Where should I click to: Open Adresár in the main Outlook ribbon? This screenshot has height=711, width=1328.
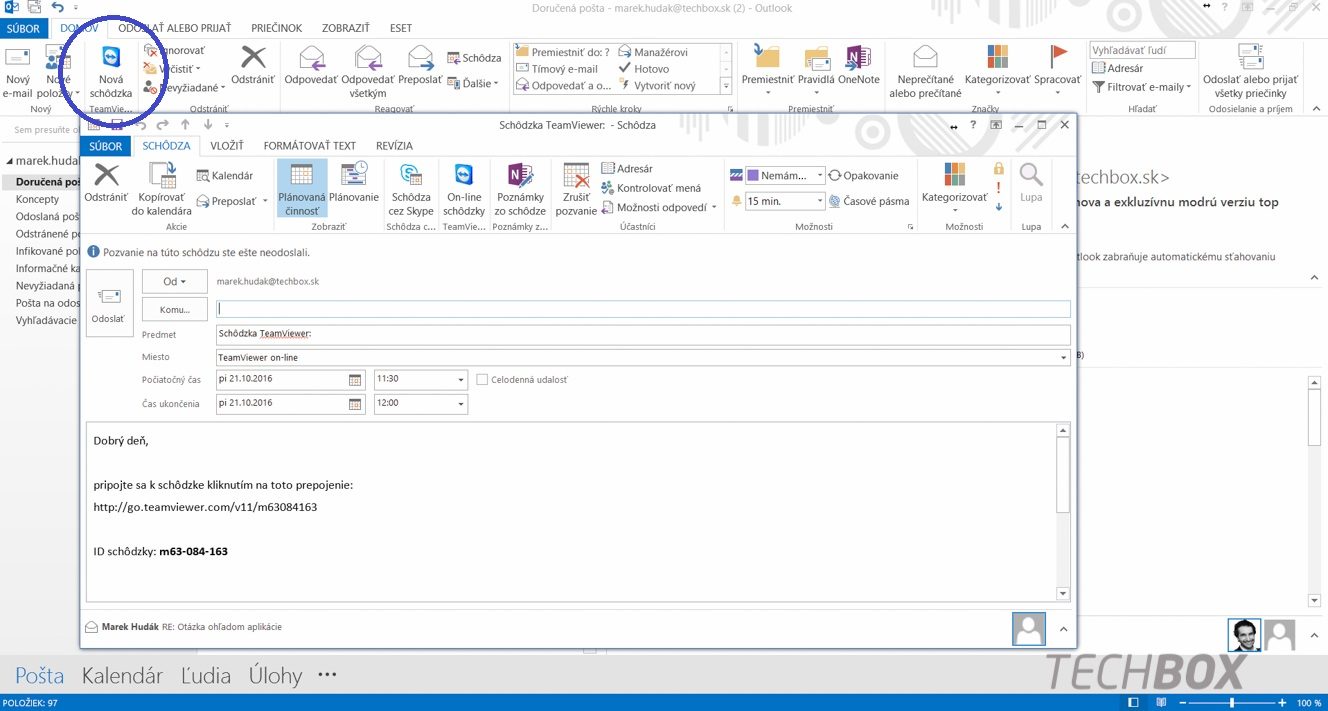point(1117,68)
